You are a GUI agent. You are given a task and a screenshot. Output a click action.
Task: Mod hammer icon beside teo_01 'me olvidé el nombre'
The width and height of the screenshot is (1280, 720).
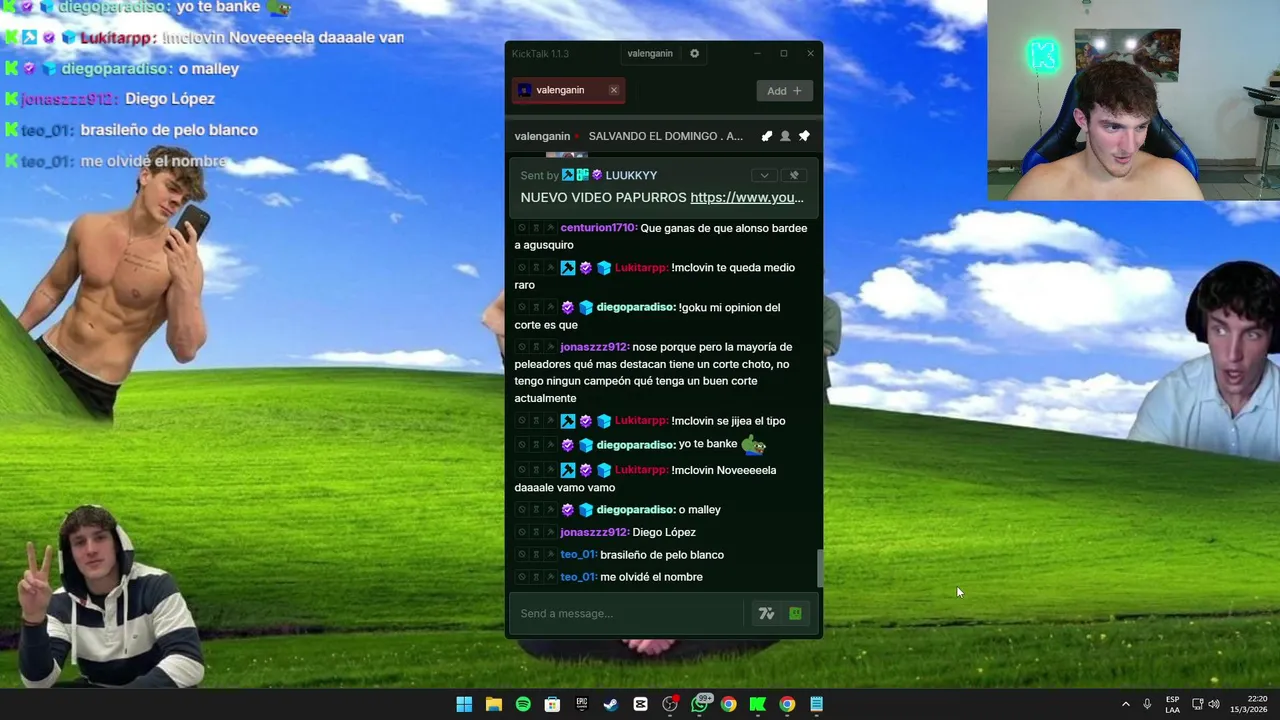pyautogui.click(x=550, y=577)
